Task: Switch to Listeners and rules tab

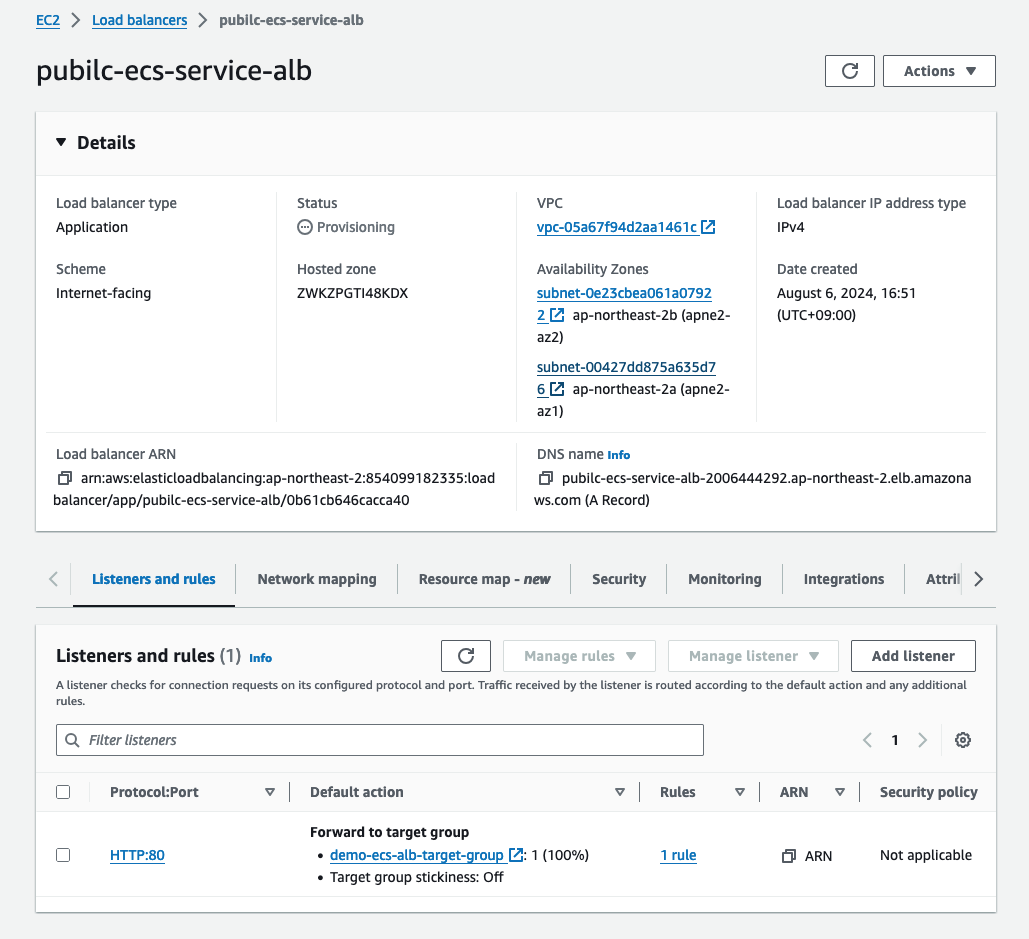Action: [x=154, y=579]
